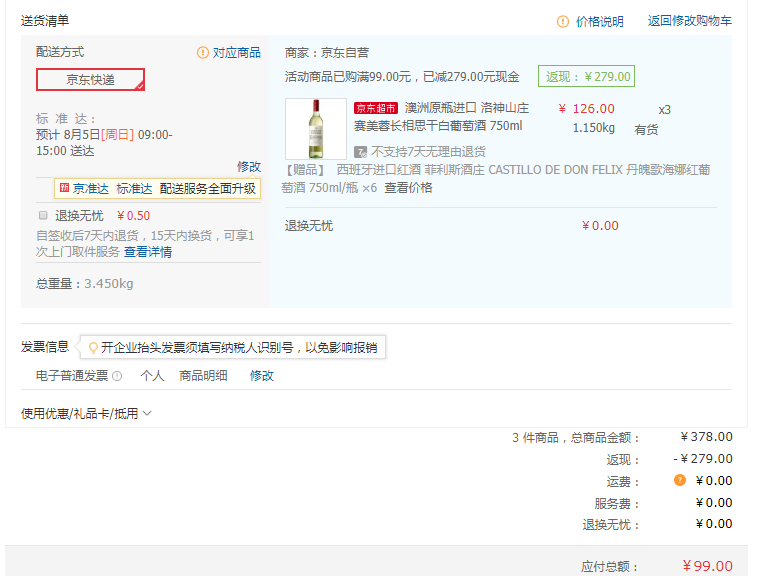Open the white wine product thumbnail
This screenshot has width=760, height=576.
click(x=316, y=129)
